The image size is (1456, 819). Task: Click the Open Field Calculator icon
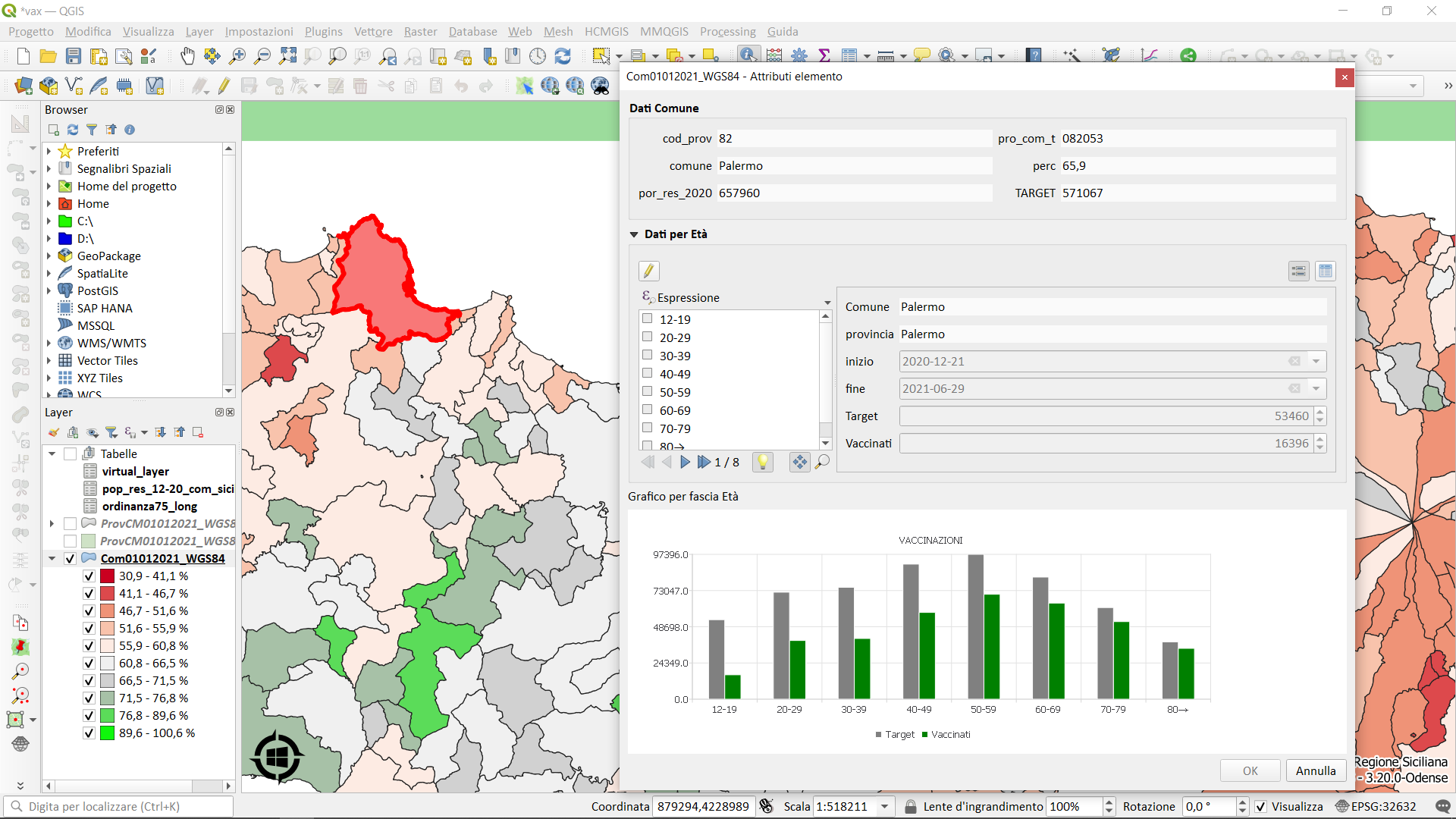coord(774,56)
